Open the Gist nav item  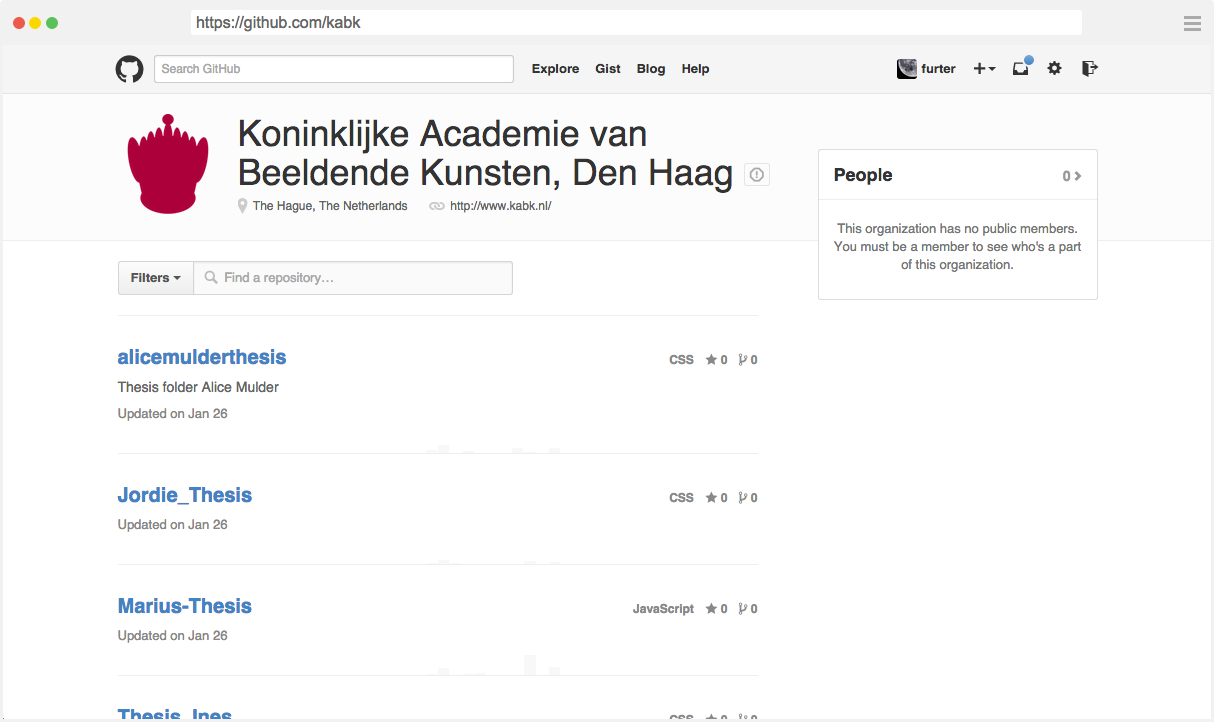pos(608,69)
